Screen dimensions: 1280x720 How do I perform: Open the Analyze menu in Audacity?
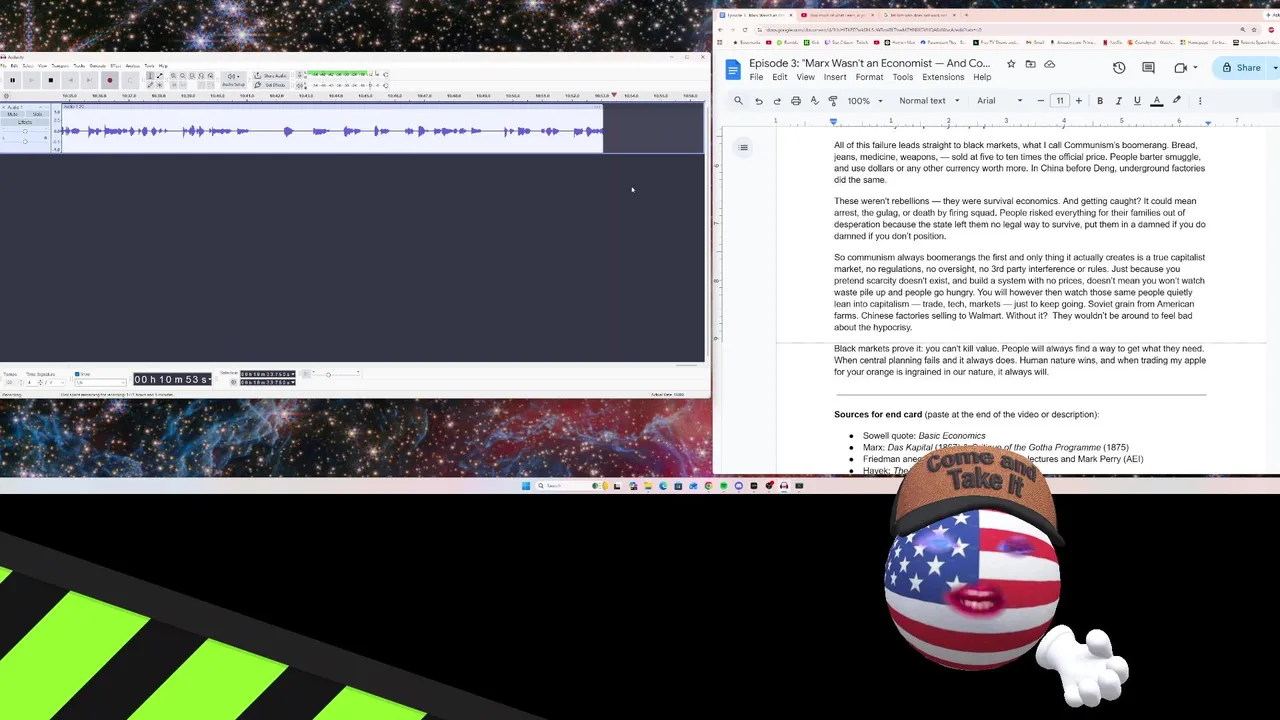133,66
